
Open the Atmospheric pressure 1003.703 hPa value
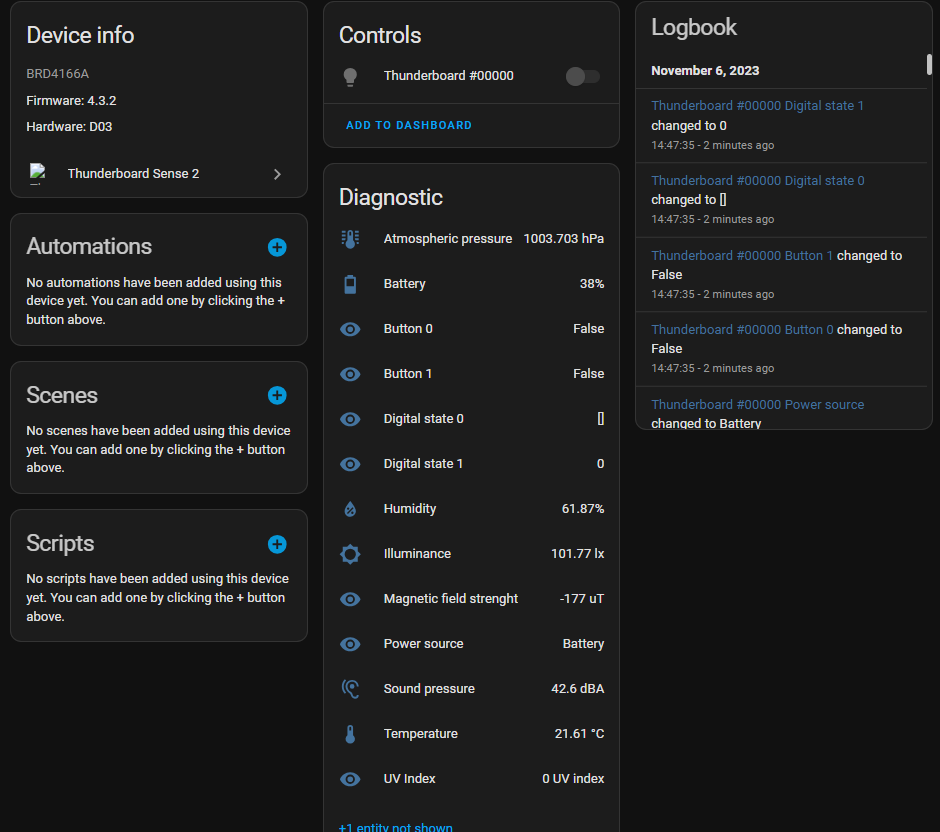564,239
